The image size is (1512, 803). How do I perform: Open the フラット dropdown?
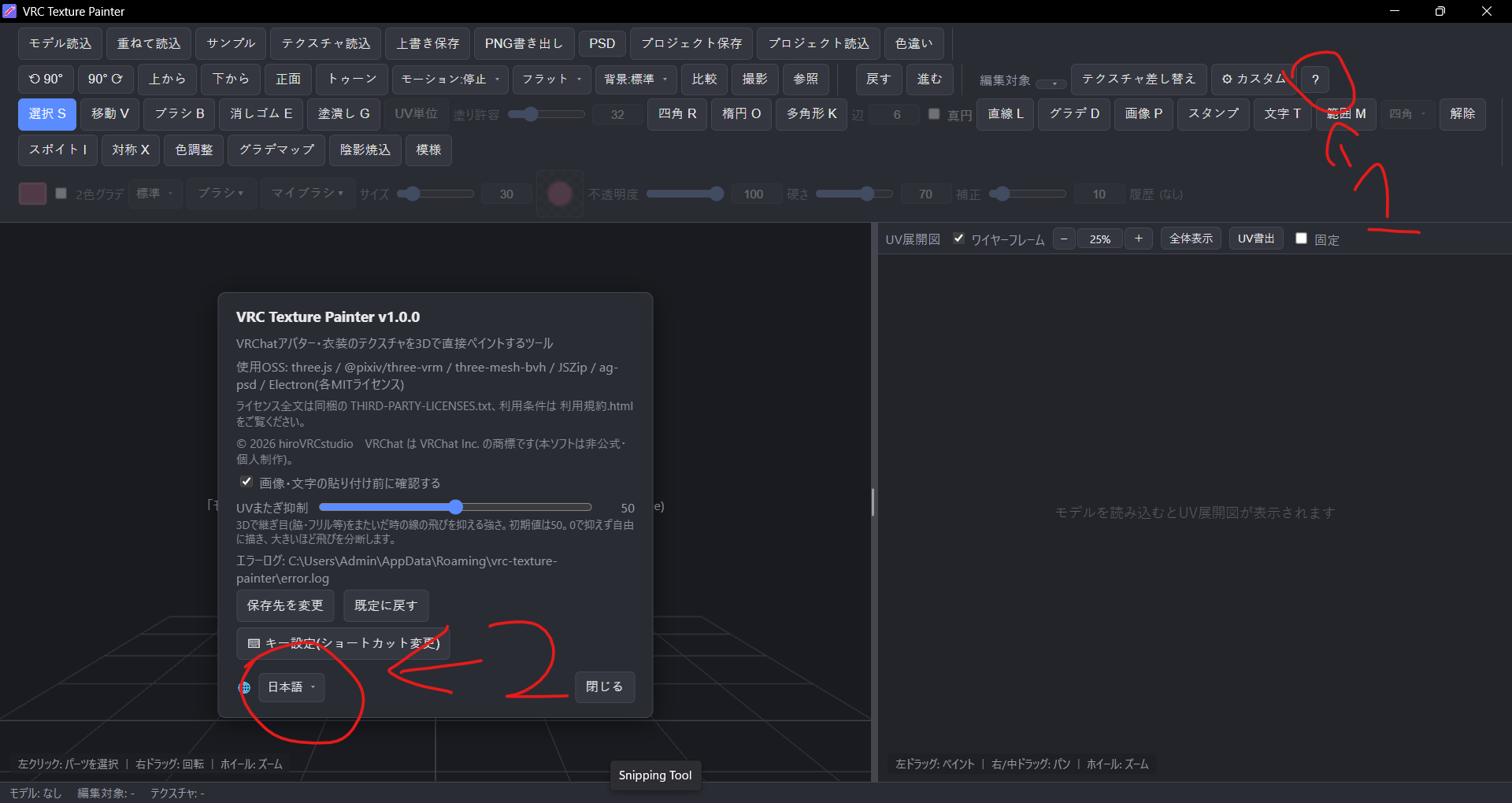click(x=552, y=80)
